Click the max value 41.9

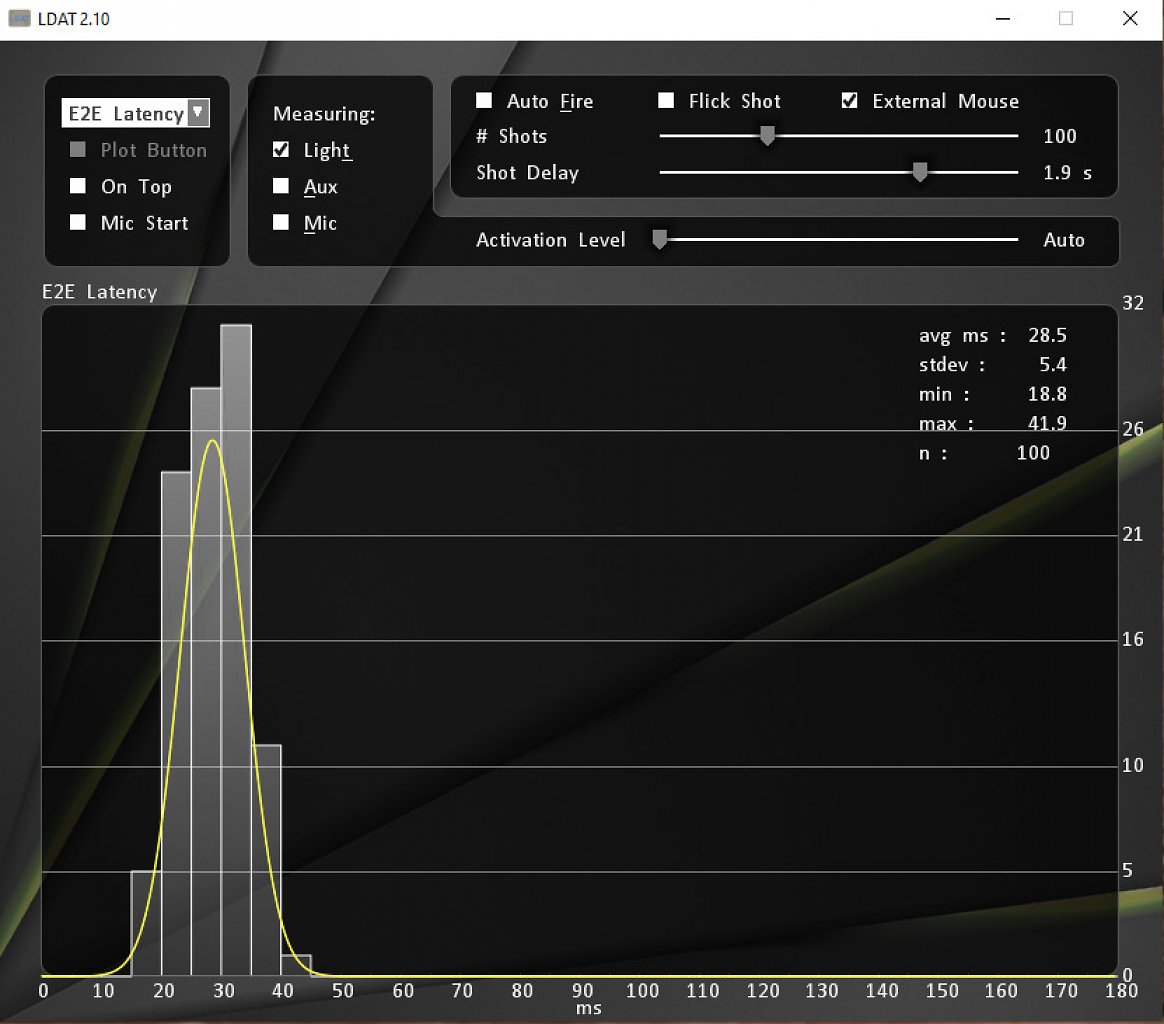[x=1047, y=423]
